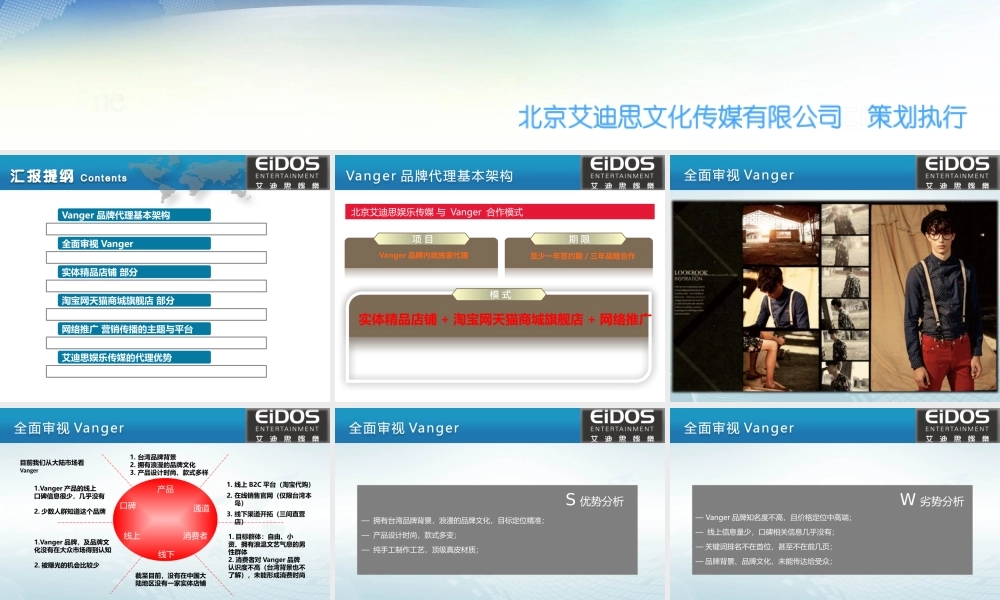Click 口碑 in the red circle
The image size is (1000, 600).
[128, 506]
